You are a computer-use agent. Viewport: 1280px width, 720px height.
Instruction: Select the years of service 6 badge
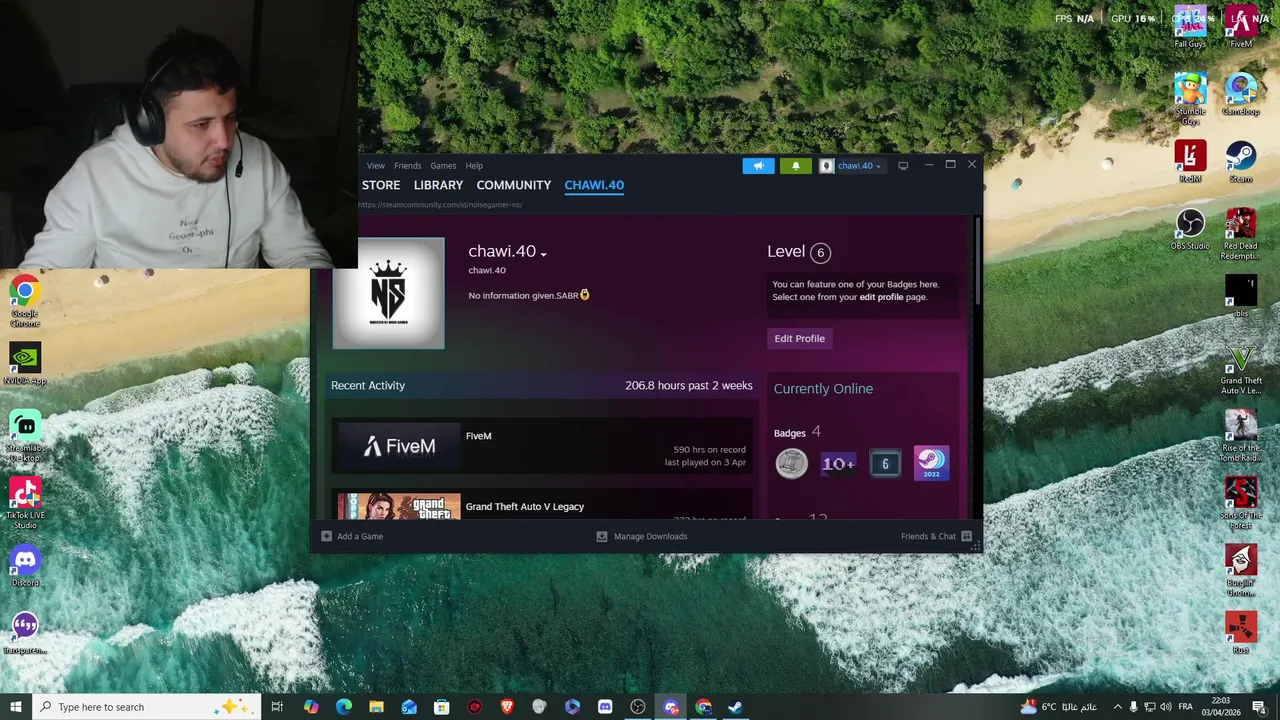click(885, 463)
